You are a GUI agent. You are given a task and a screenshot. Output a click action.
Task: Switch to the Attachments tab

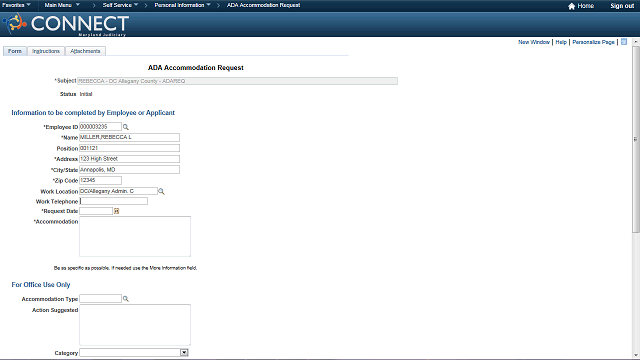(x=85, y=51)
